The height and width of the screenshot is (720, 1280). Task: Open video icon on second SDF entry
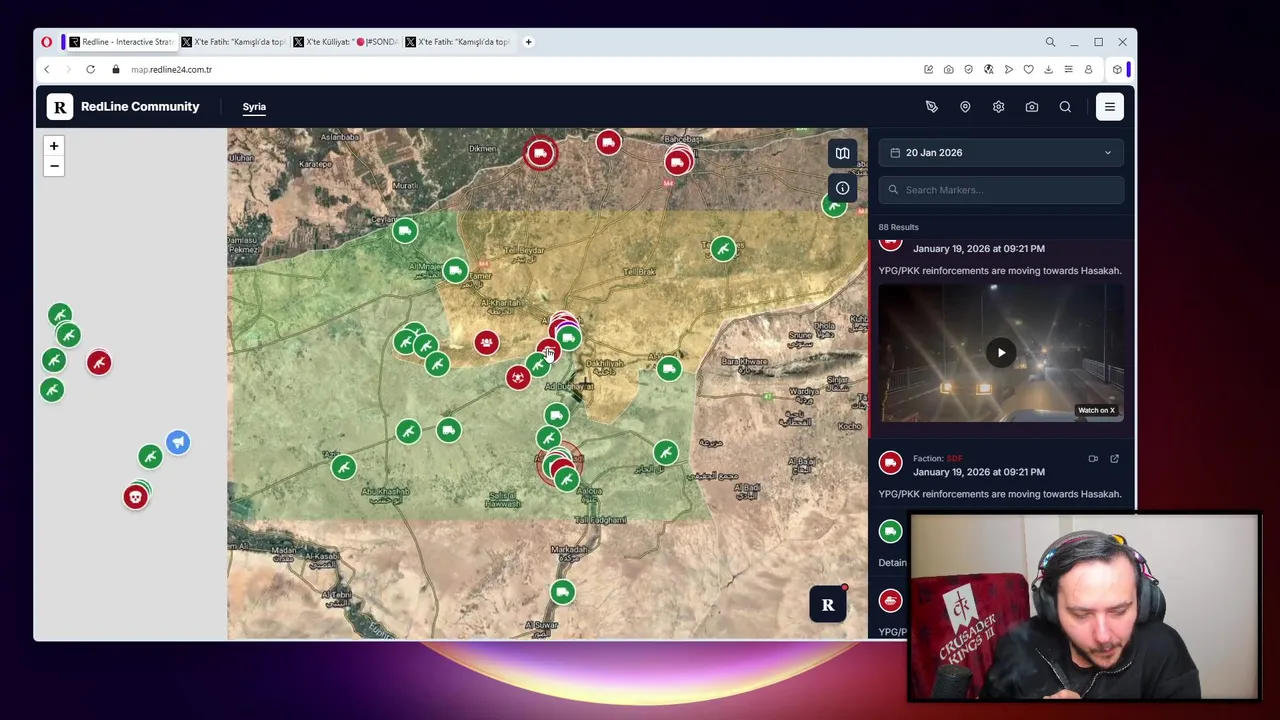1093,459
